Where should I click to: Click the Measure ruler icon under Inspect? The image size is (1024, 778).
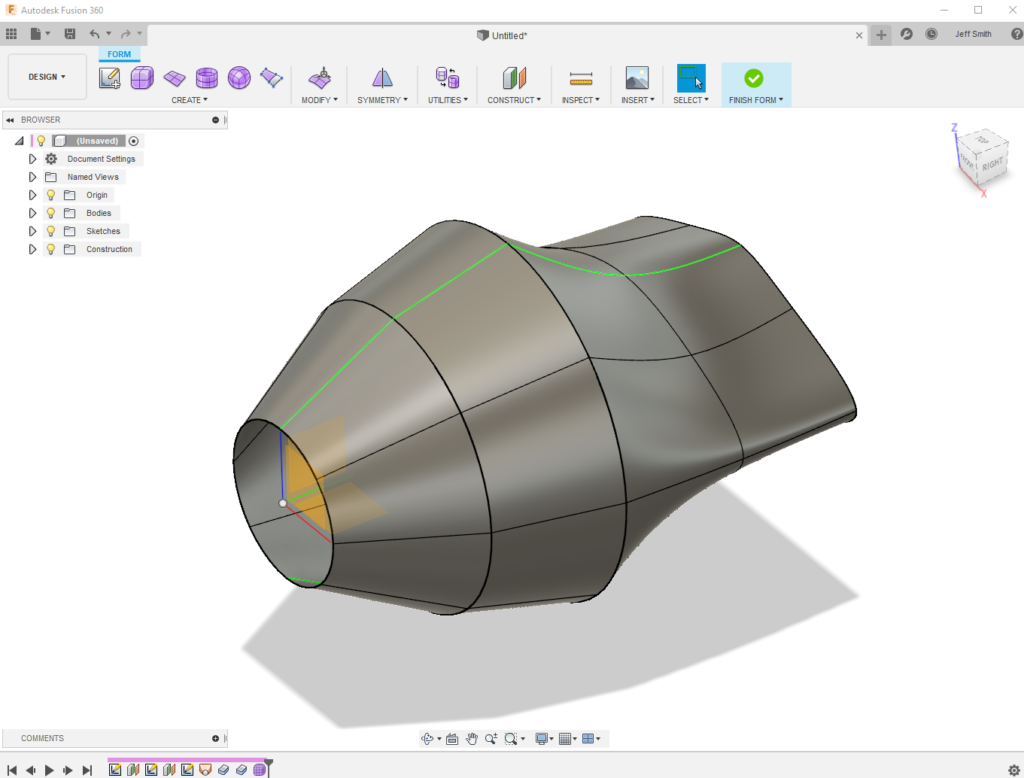(581, 78)
